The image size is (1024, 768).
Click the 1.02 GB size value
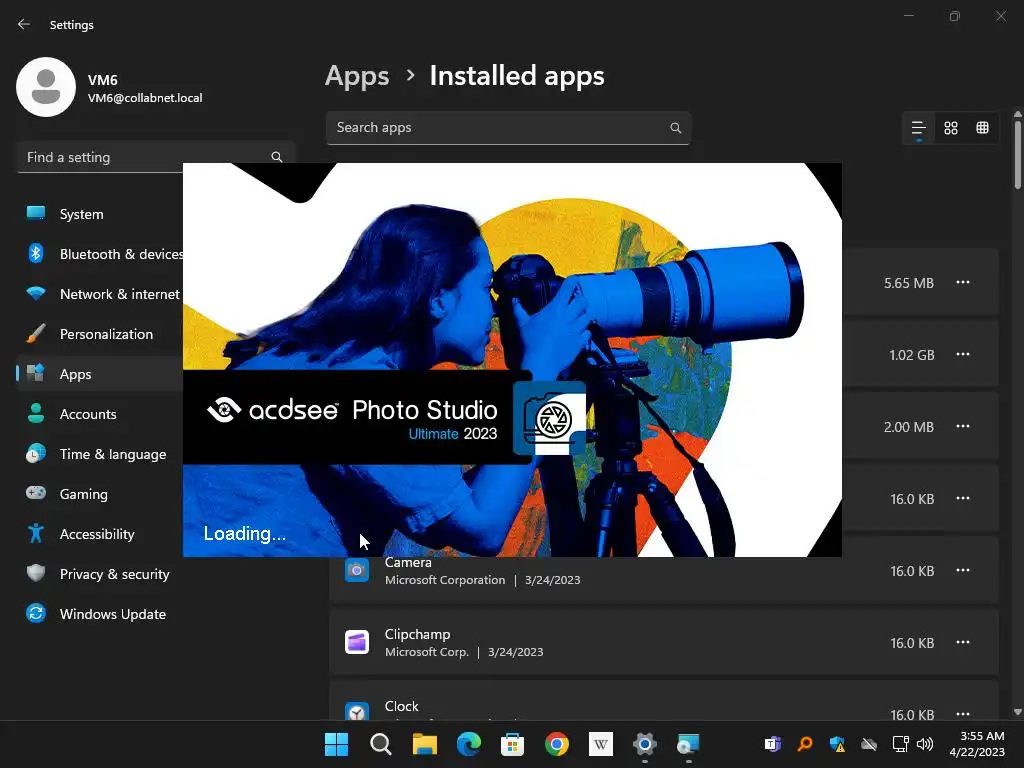point(912,355)
